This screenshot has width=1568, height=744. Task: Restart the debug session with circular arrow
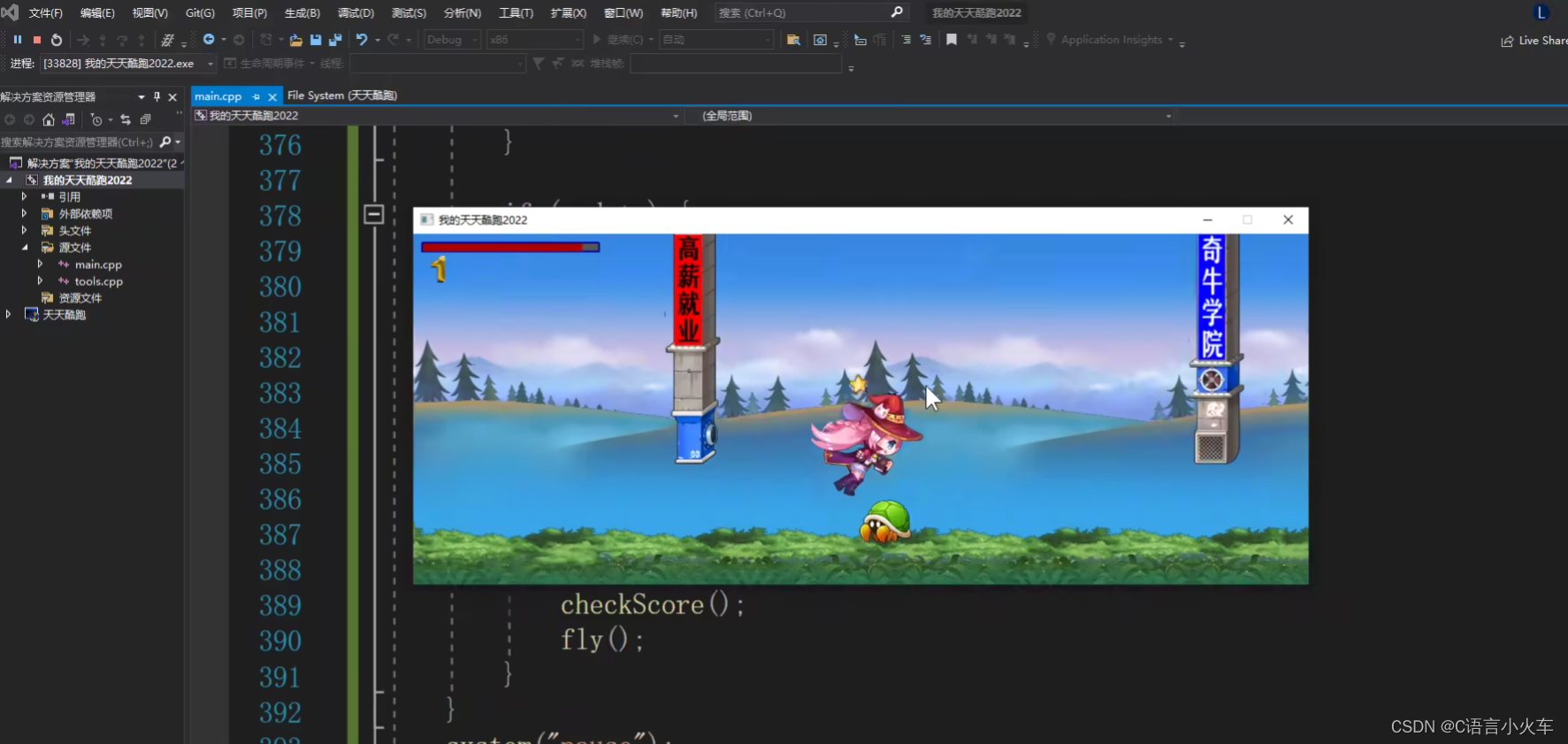pos(57,40)
